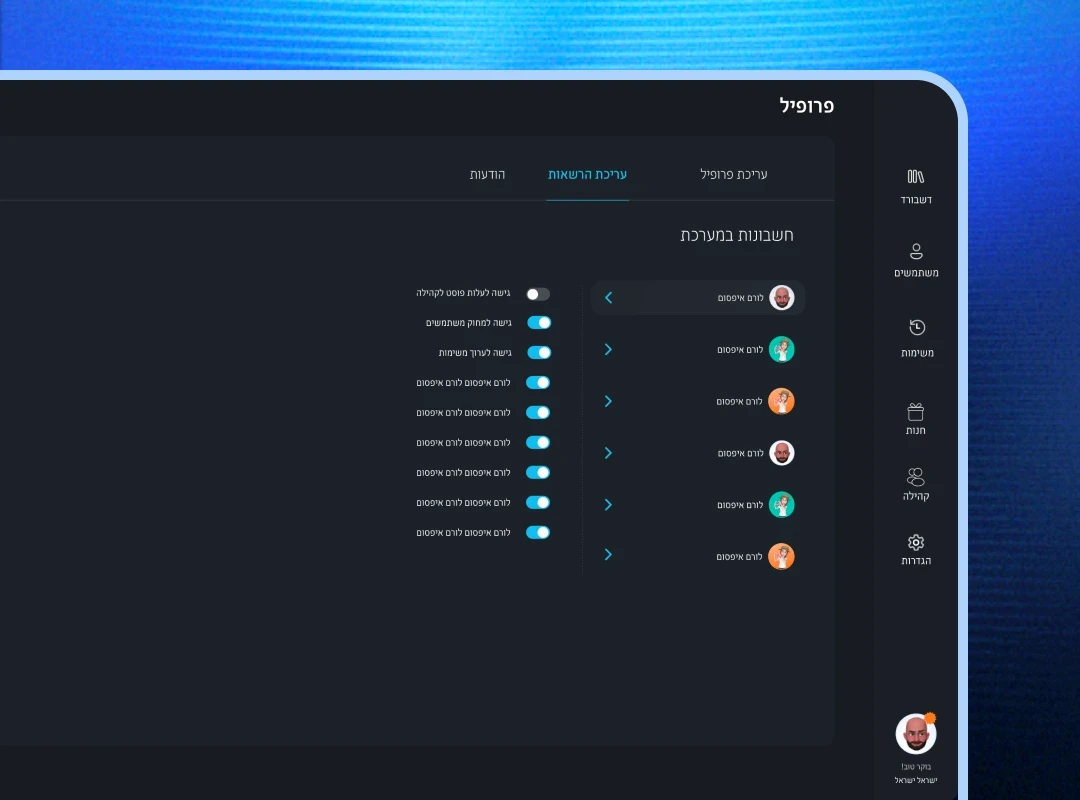Click the גישה לערוך משימות label

475,353
